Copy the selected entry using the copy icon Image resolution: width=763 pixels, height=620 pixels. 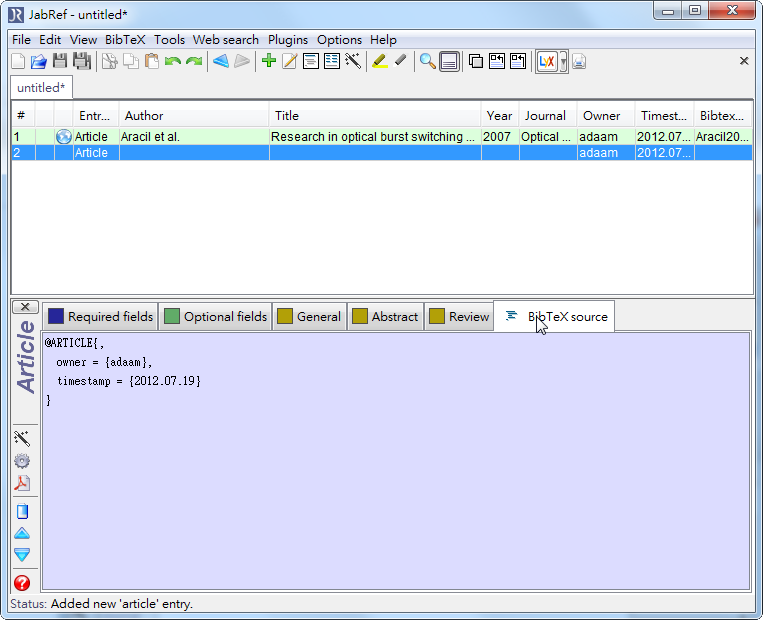pos(130,61)
